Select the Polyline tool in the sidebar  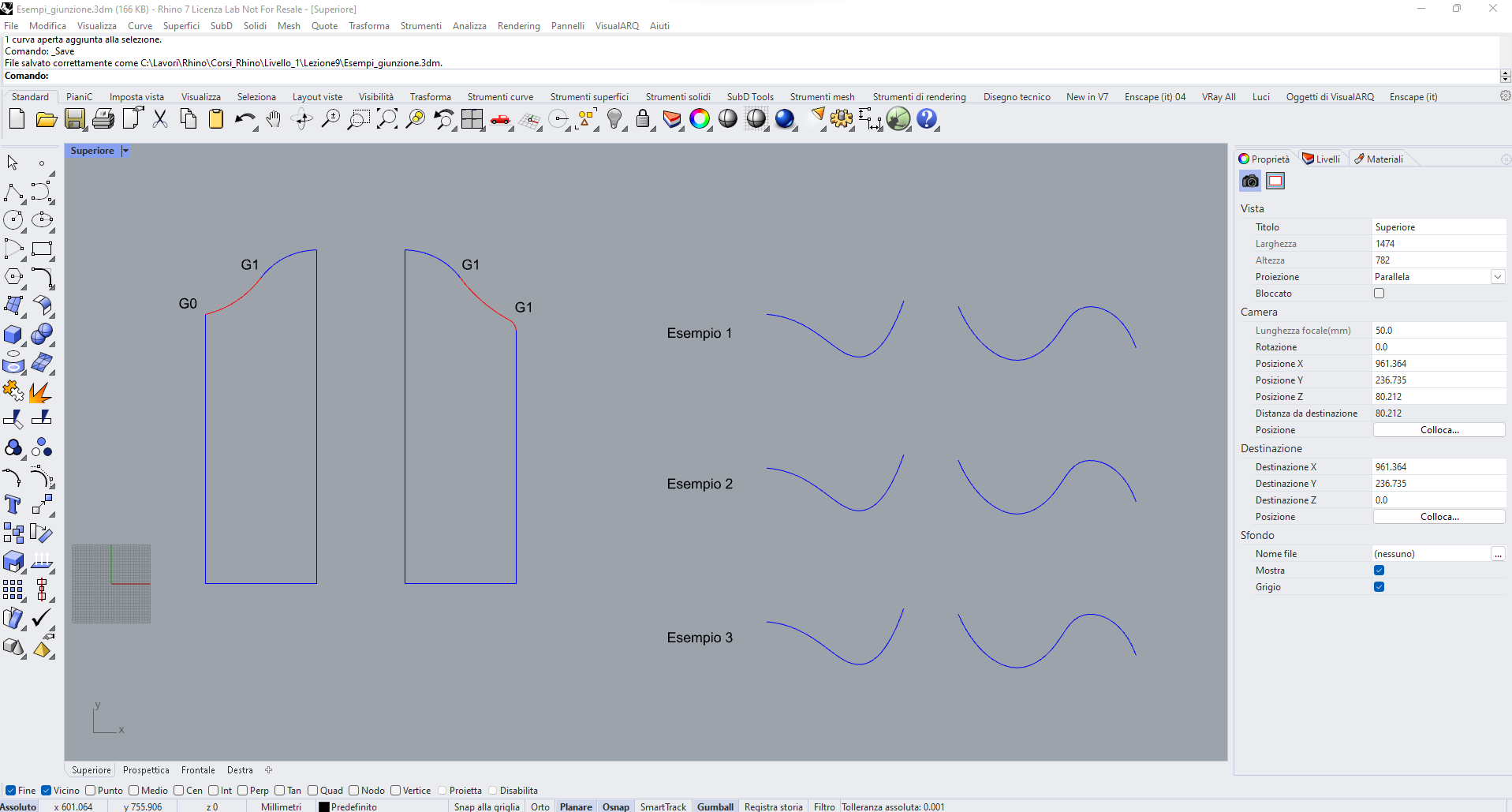point(13,192)
